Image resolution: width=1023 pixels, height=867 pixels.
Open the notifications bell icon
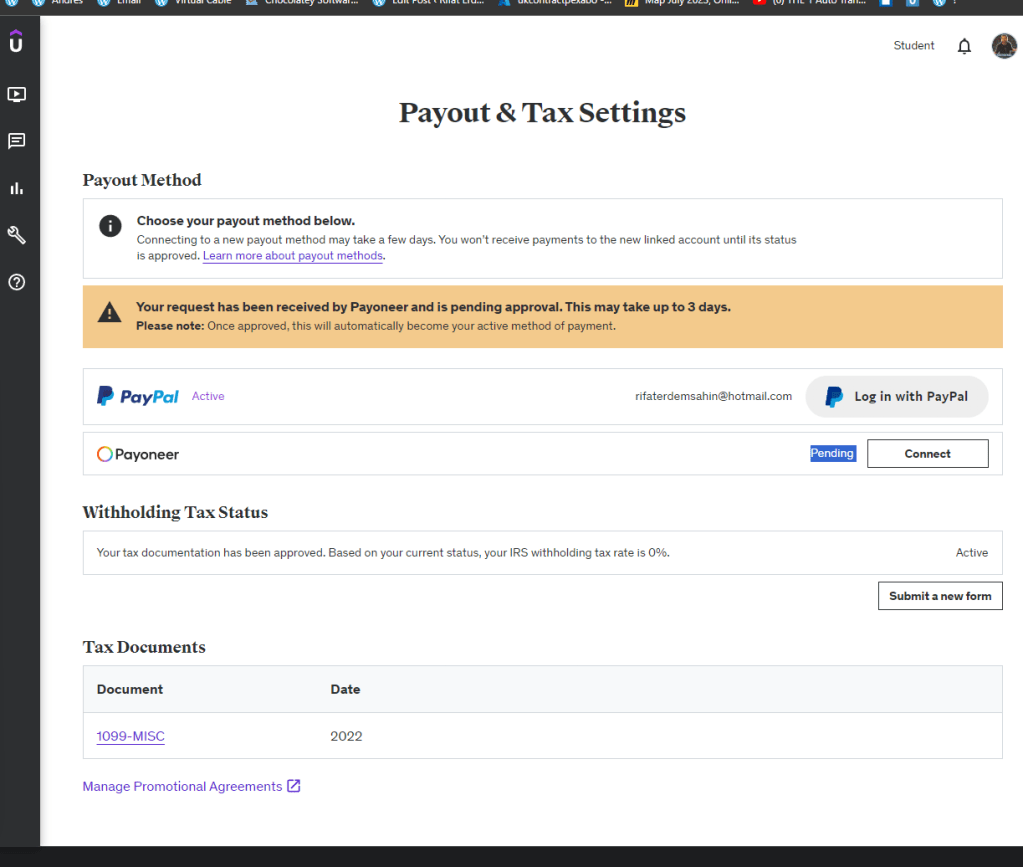coord(964,46)
